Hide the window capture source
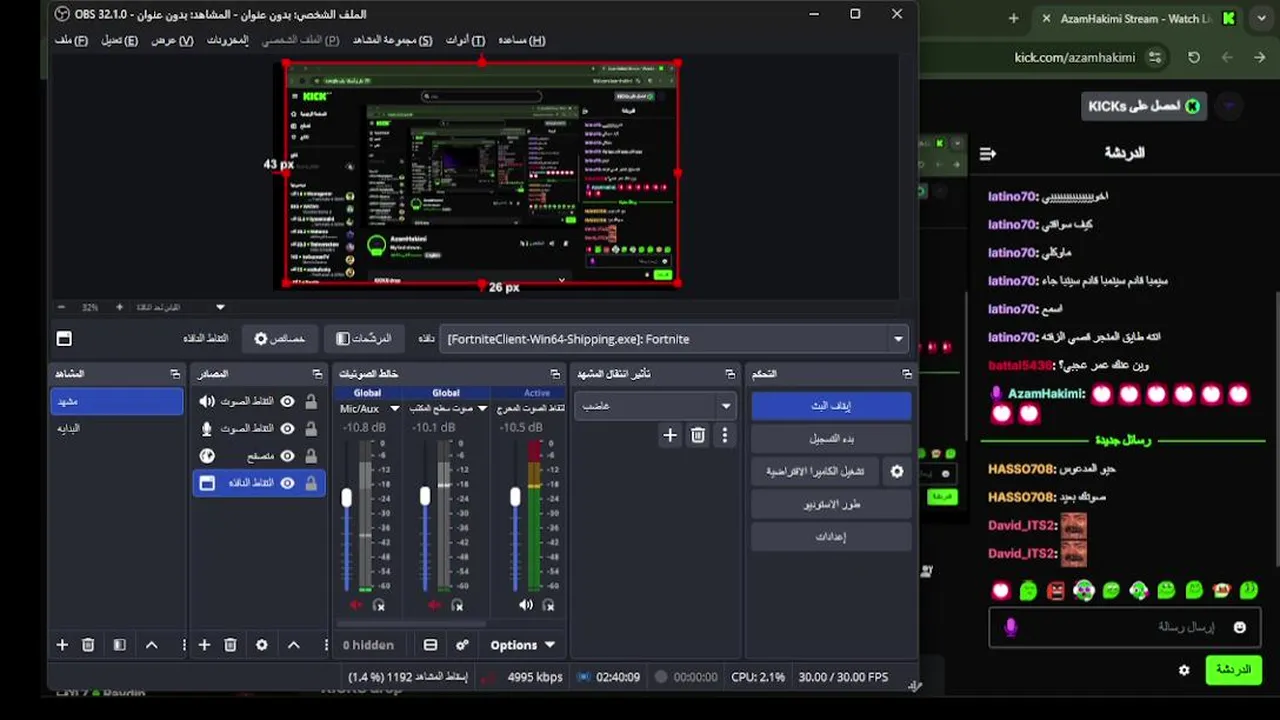This screenshot has width=1280, height=720. pos(287,483)
